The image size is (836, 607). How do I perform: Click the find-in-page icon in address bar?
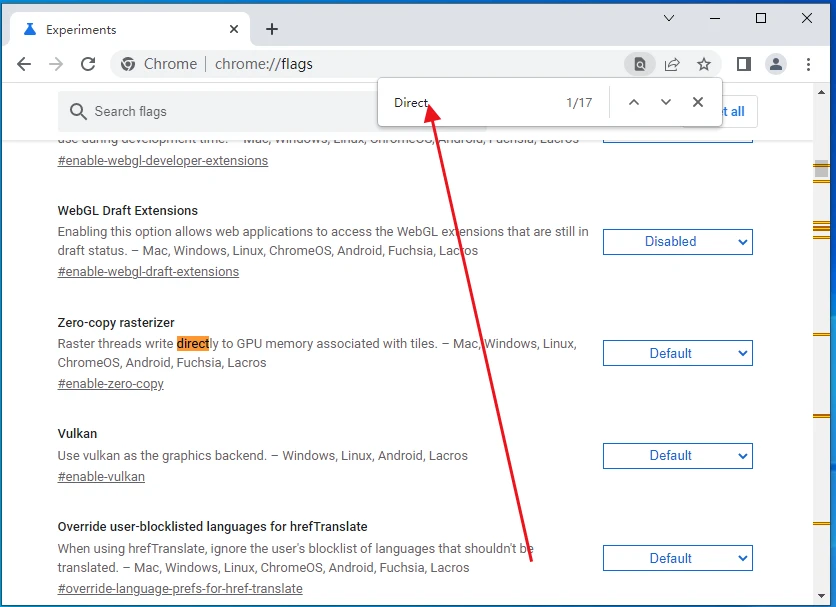[x=640, y=64]
